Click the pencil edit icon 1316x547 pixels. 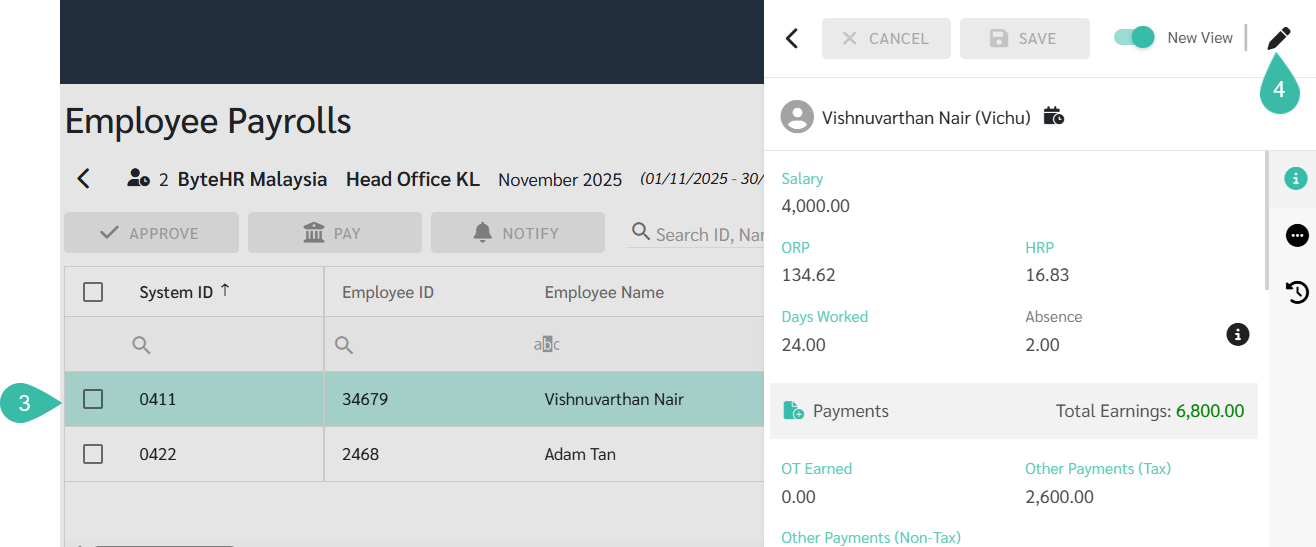coord(1279,39)
